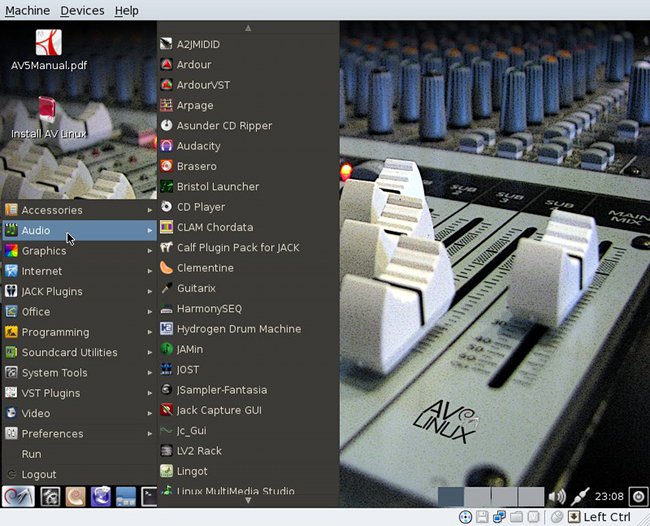This screenshot has height=526, width=650.
Task: Launch the Arpage arpeggiator
Action: [x=248, y=105]
